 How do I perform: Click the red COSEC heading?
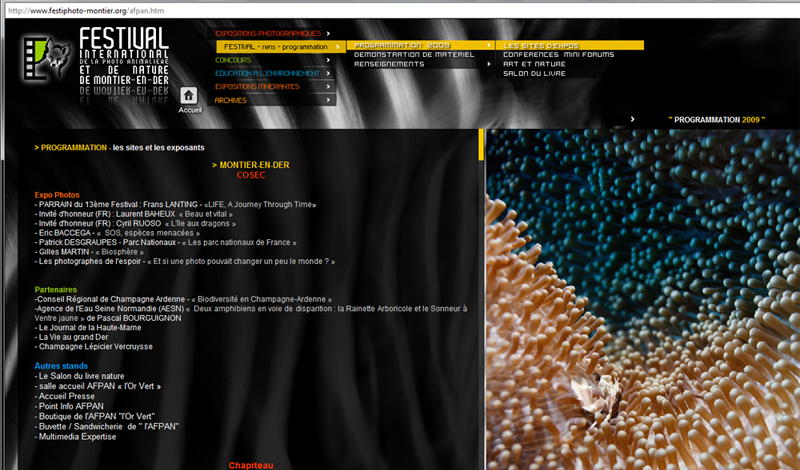pos(251,175)
